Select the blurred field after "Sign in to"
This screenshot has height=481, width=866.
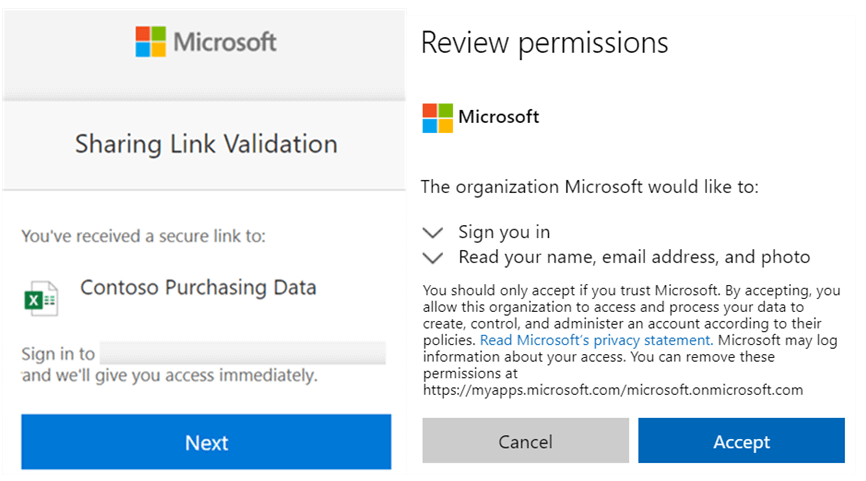click(x=243, y=353)
